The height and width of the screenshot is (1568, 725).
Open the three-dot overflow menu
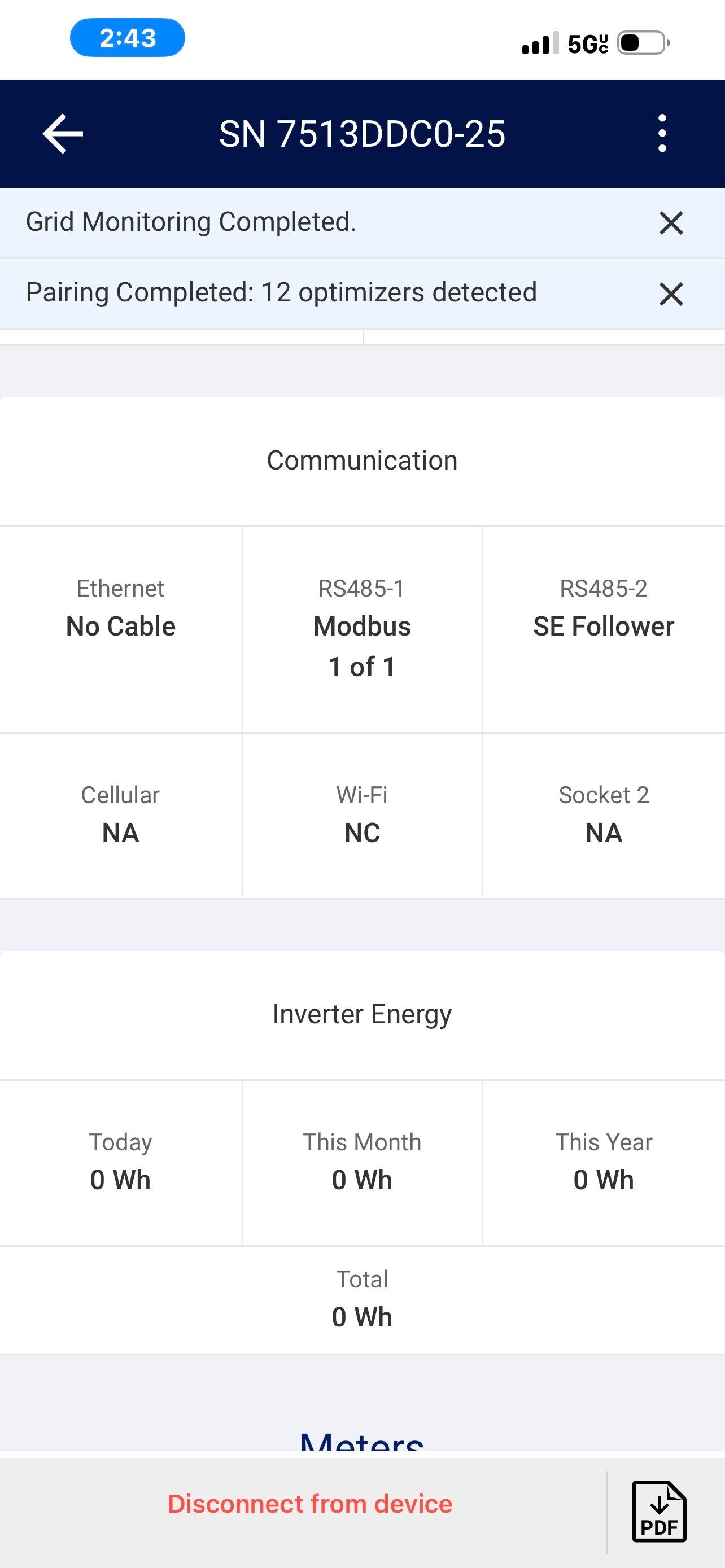[x=662, y=133]
